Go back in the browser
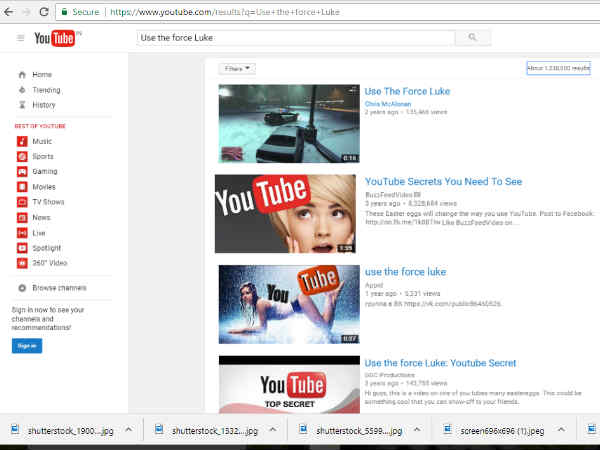 pyautogui.click(x=8, y=12)
